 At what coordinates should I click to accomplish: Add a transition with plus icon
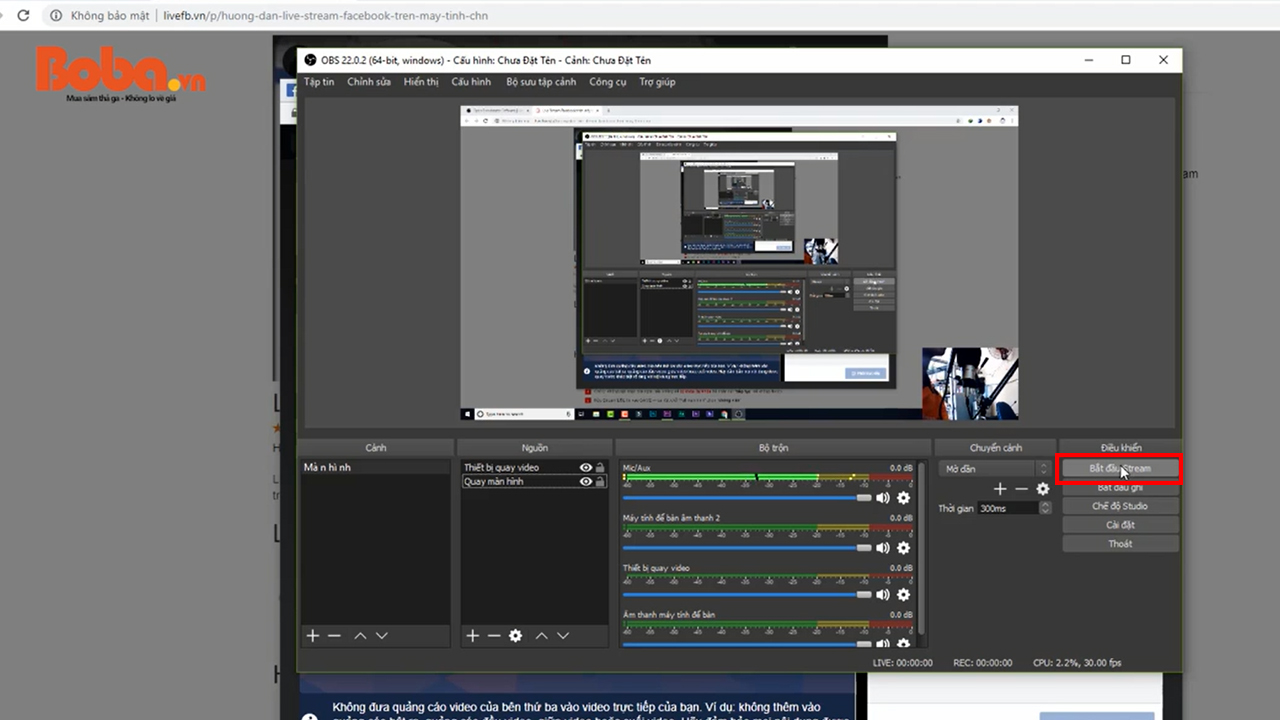1000,489
